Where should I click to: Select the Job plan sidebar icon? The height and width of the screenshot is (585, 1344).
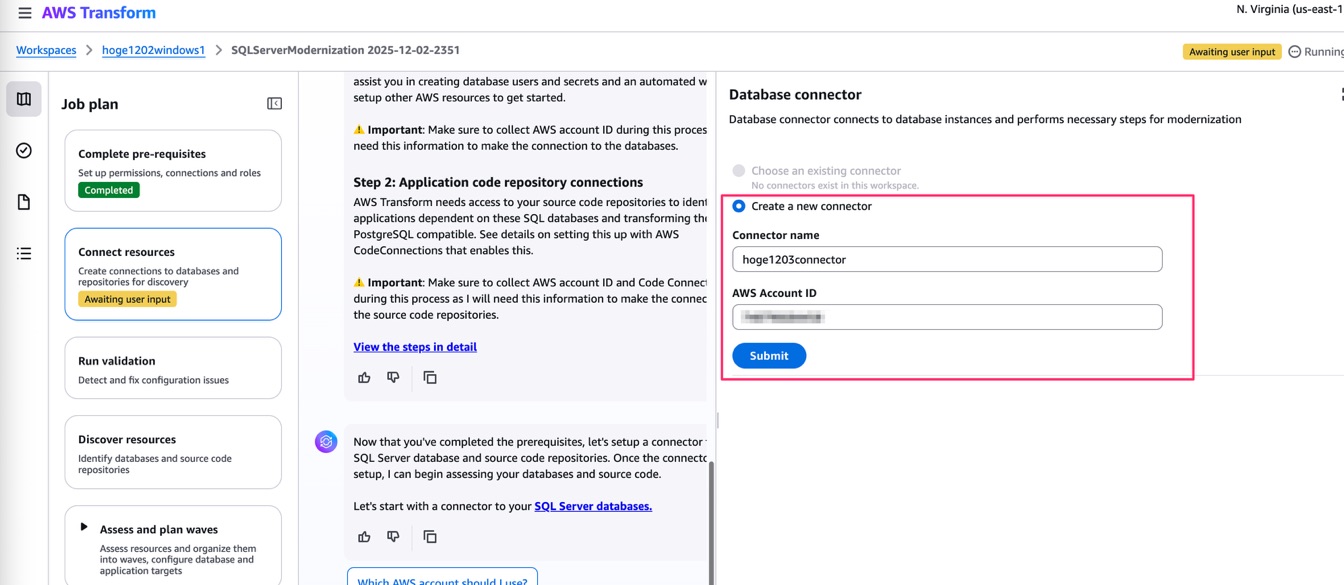click(24, 99)
